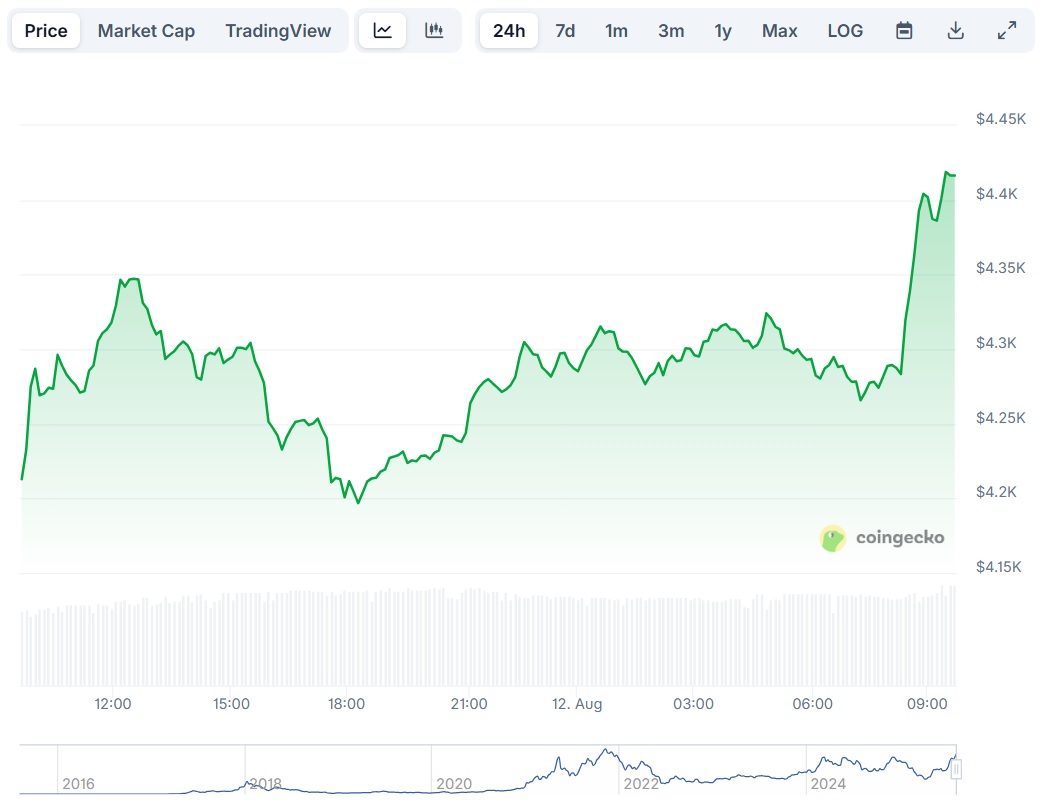
Task: Click the volume bars near 18:00
Action: (x=347, y=638)
